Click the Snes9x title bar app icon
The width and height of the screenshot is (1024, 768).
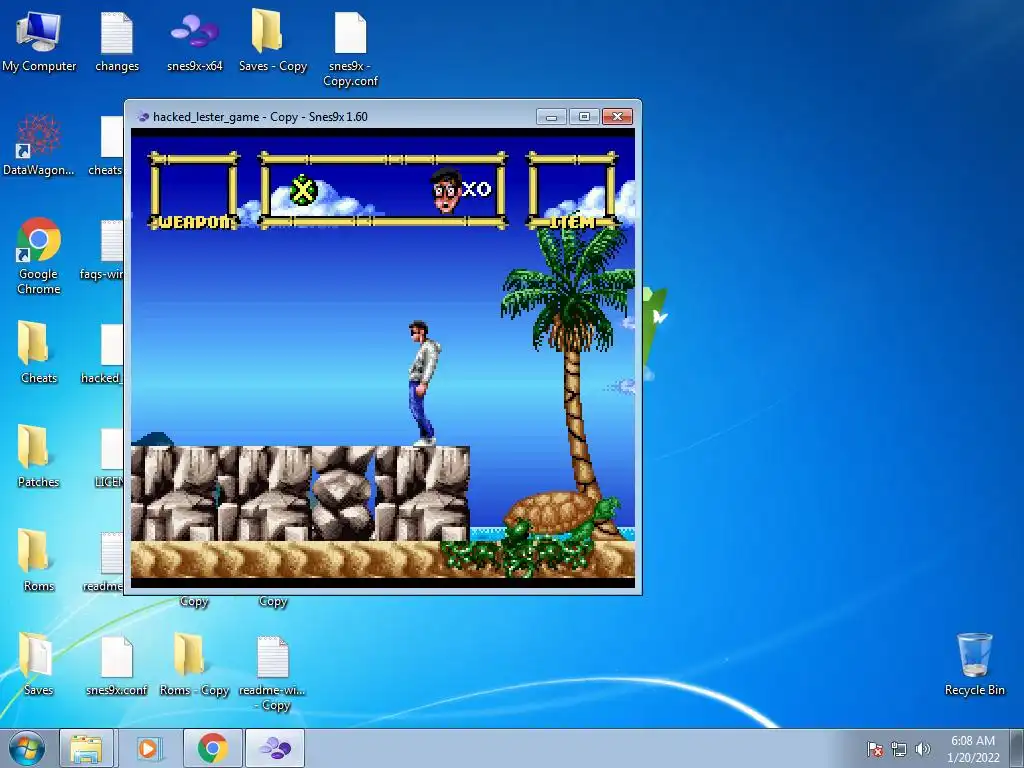(x=143, y=117)
